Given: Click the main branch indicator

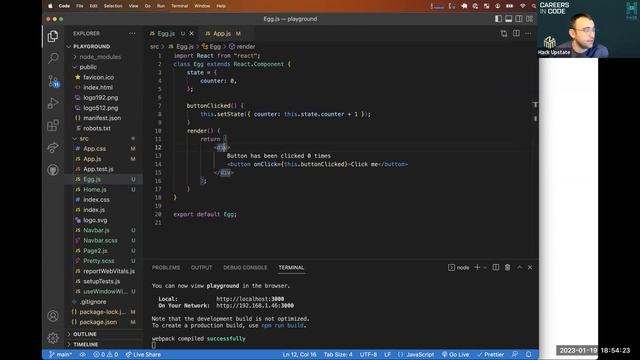Looking at the screenshot, I should (x=60, y=354).
